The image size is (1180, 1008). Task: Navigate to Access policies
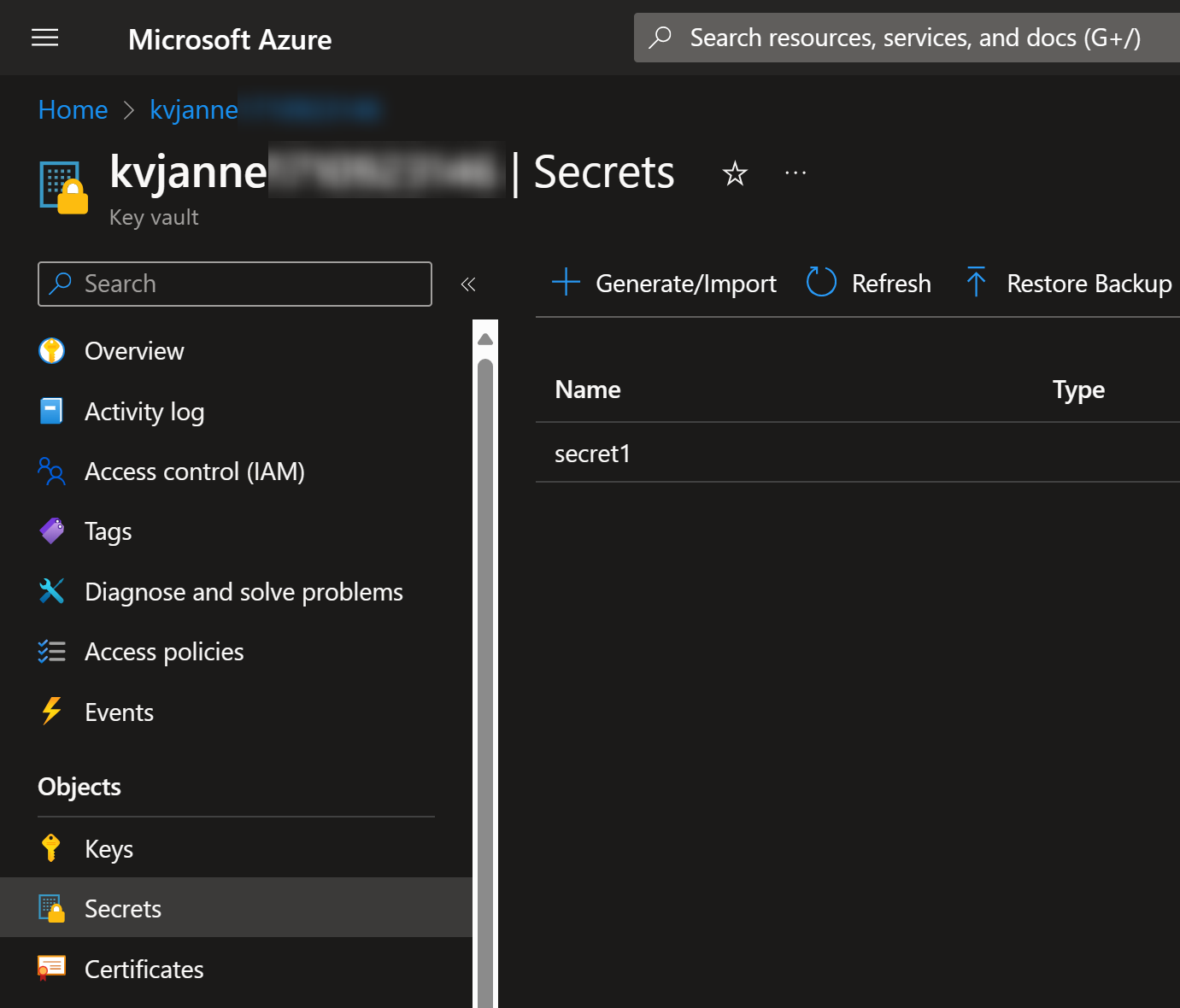164,652
